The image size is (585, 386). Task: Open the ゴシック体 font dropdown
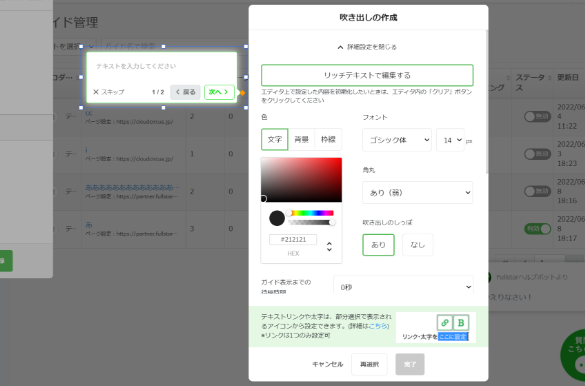click(397, 140)
